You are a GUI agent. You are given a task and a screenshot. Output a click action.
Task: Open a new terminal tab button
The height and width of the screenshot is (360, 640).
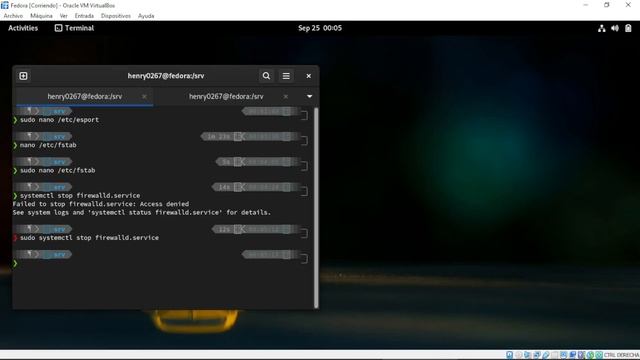pos(23,76)
